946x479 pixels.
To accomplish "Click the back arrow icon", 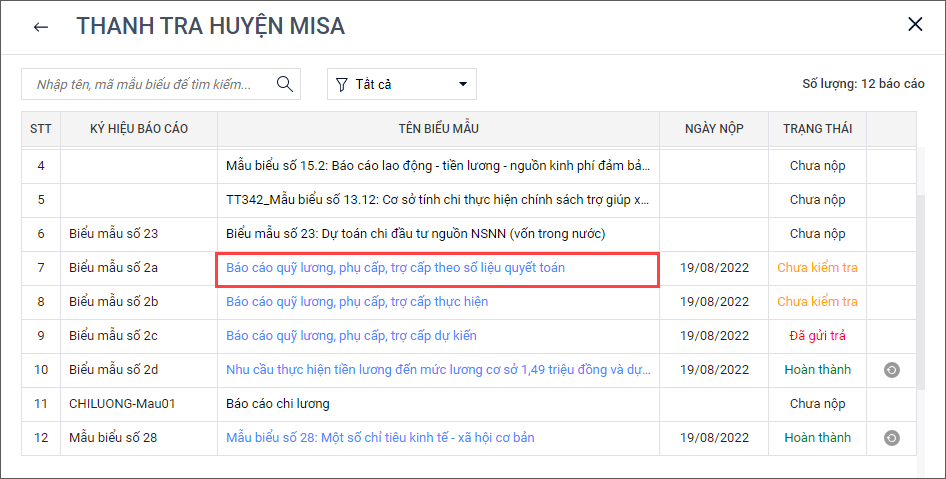I will click(x=40, y=27).
